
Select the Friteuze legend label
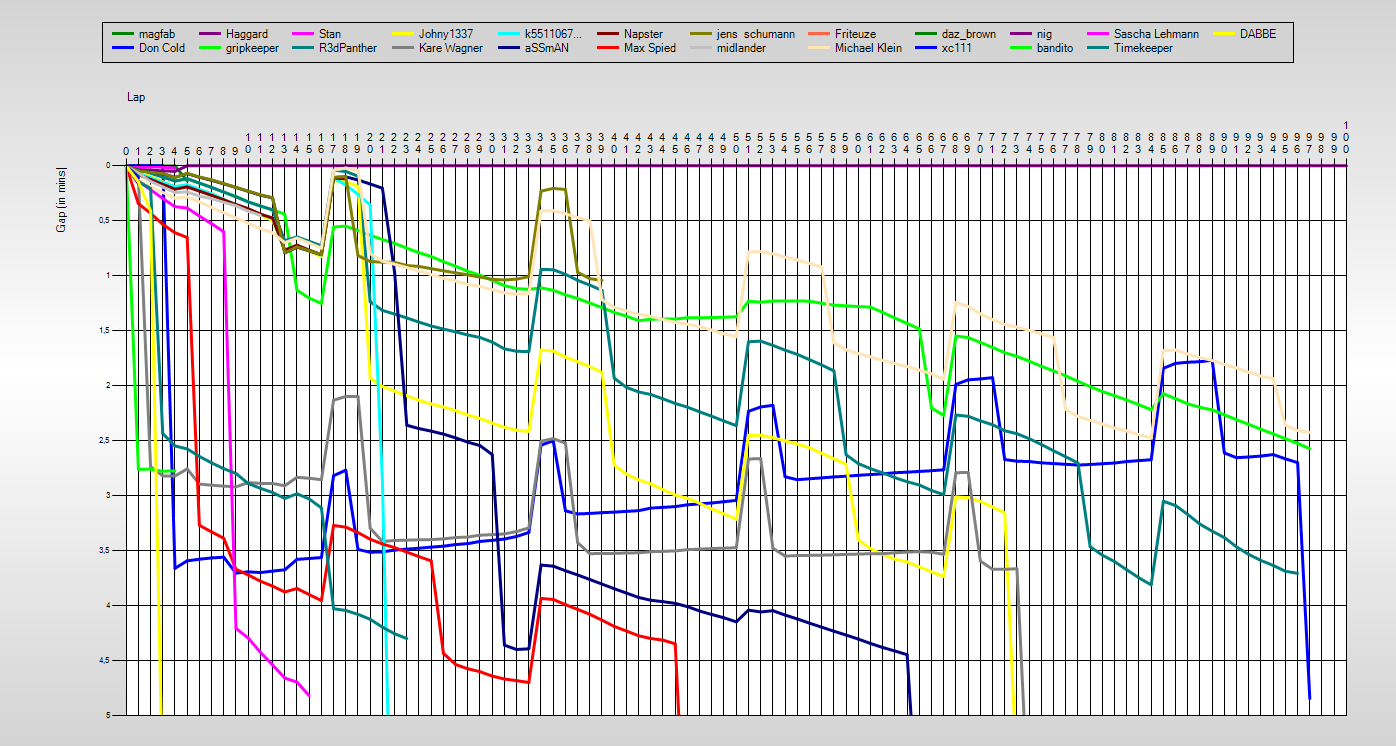[855, 34]
